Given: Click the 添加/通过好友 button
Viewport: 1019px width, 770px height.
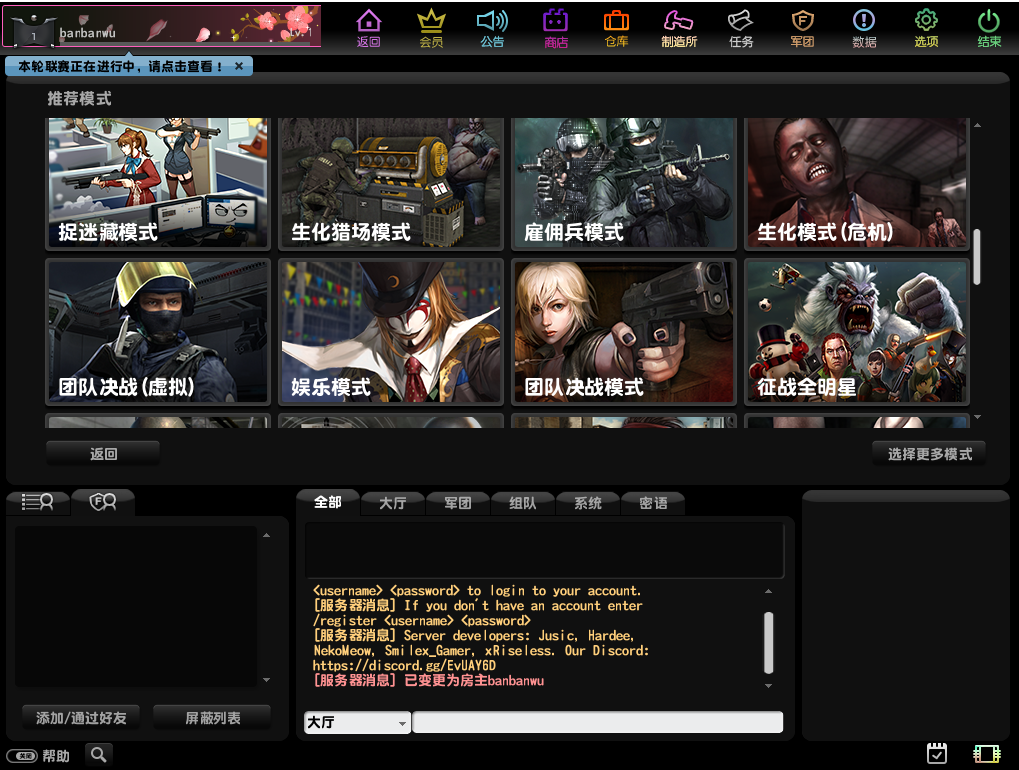Looking at the screenshot, I should 81,718.
